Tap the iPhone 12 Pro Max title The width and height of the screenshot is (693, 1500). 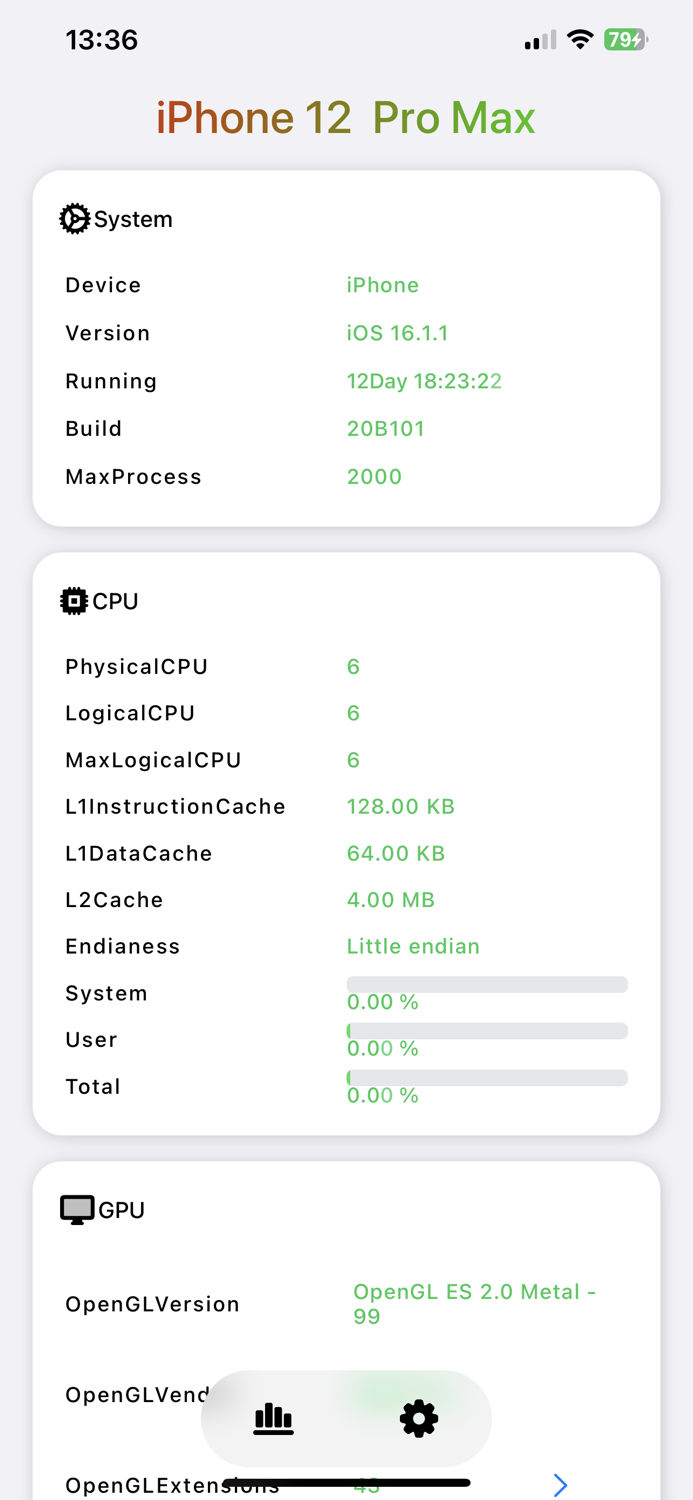(x=346, y=117)
